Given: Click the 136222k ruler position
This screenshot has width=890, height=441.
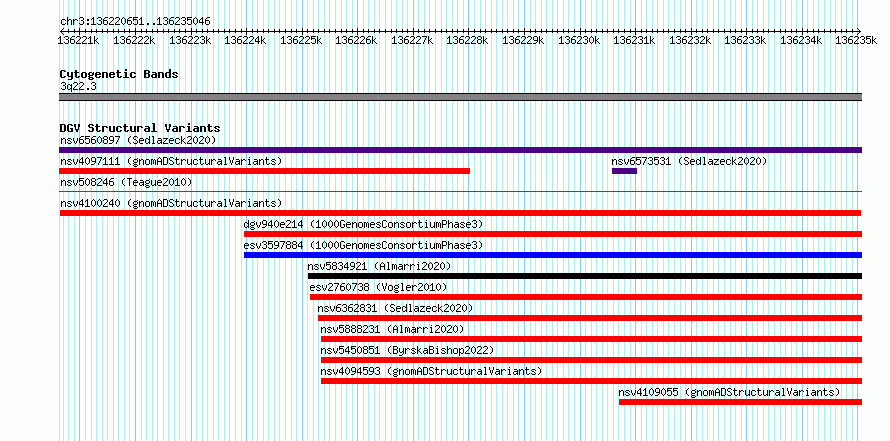Looking at the screenshot, I should pos(135,40).
